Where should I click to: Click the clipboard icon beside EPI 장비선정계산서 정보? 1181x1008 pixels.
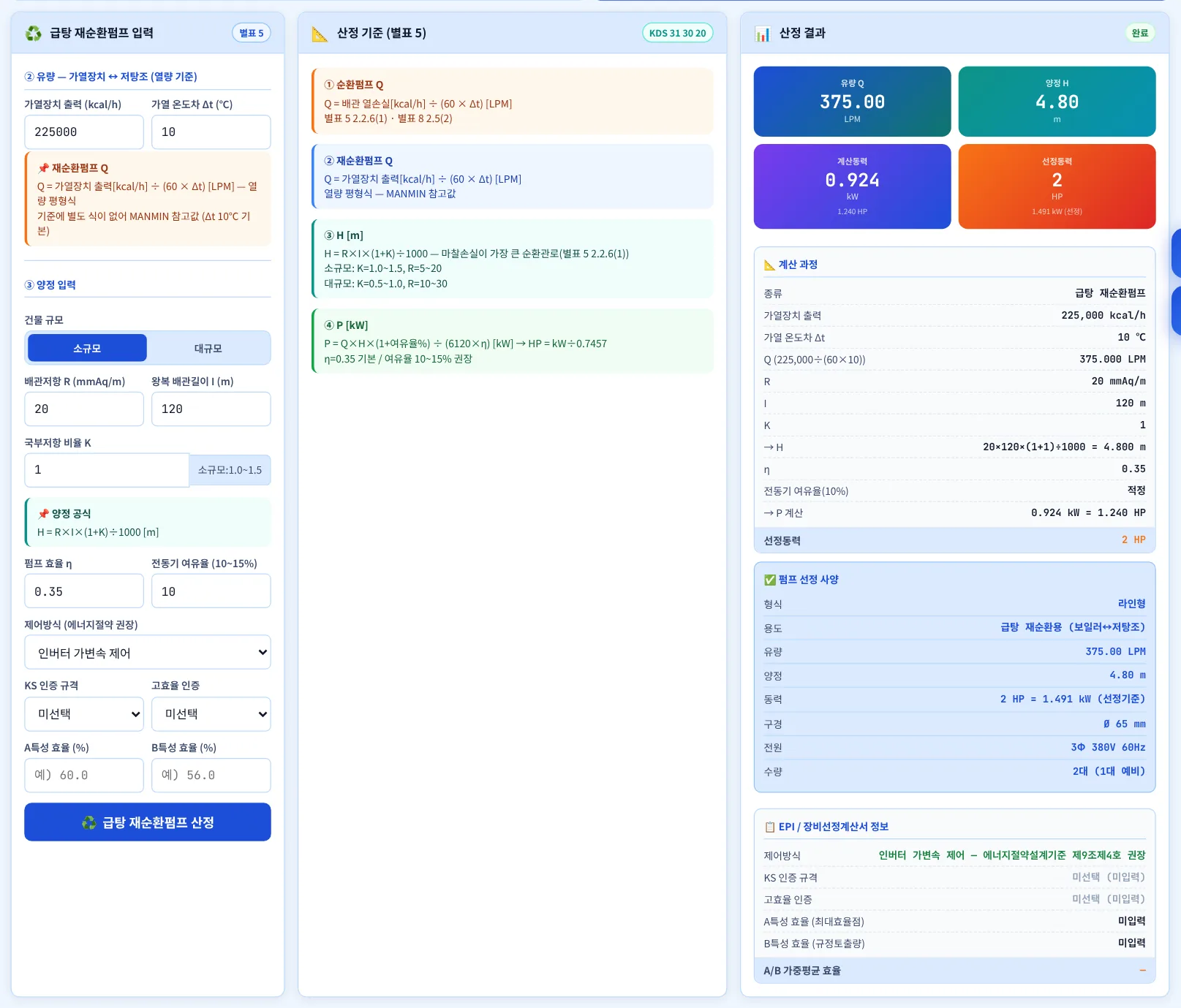point(770,827)
